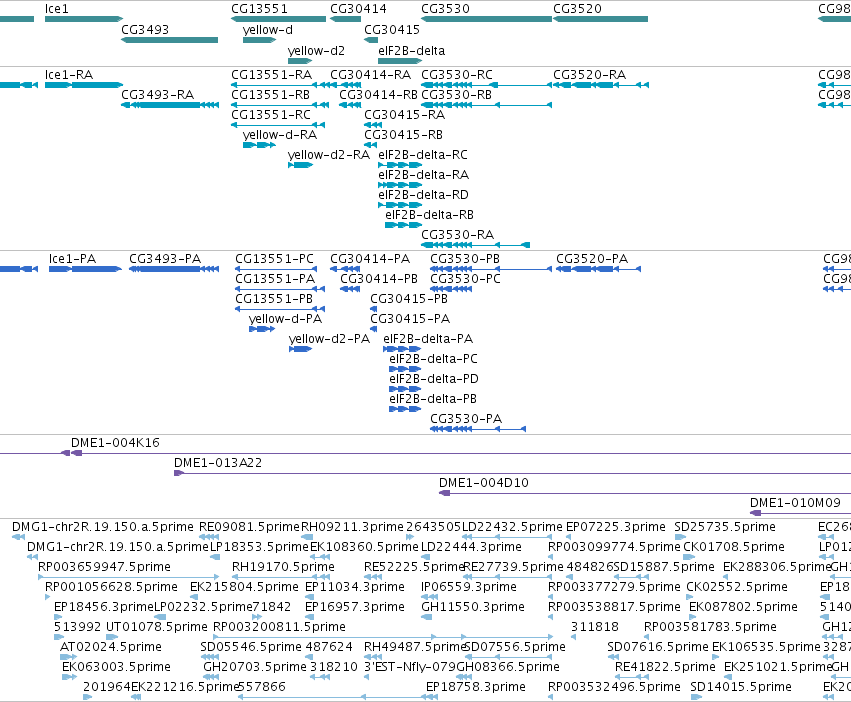Screen dimensions: 851x702
Task: Select the yellow-d2-RA transcript glyph
Action: [300, 165]
